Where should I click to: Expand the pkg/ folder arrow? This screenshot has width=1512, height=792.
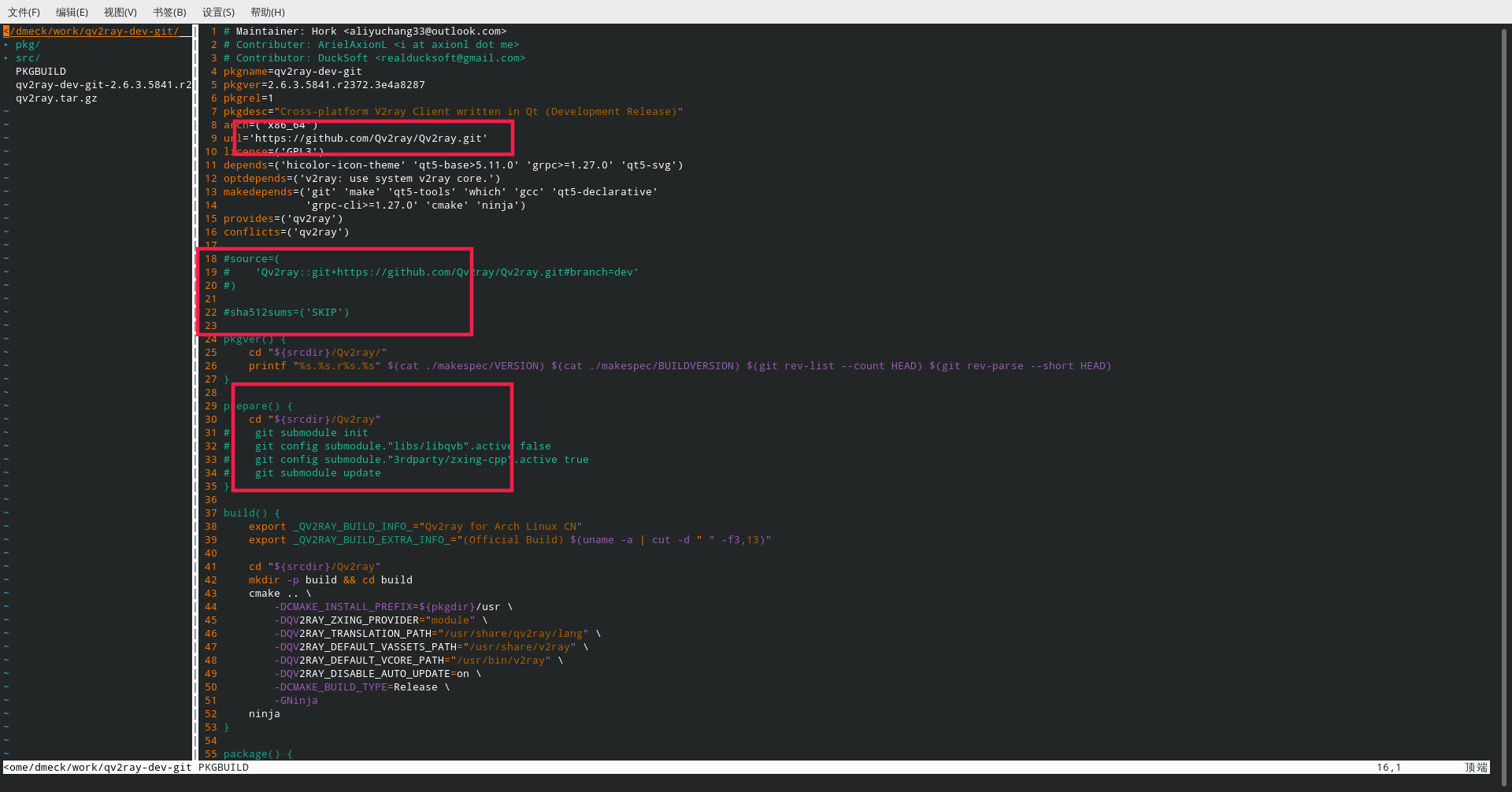pos(6,45)
